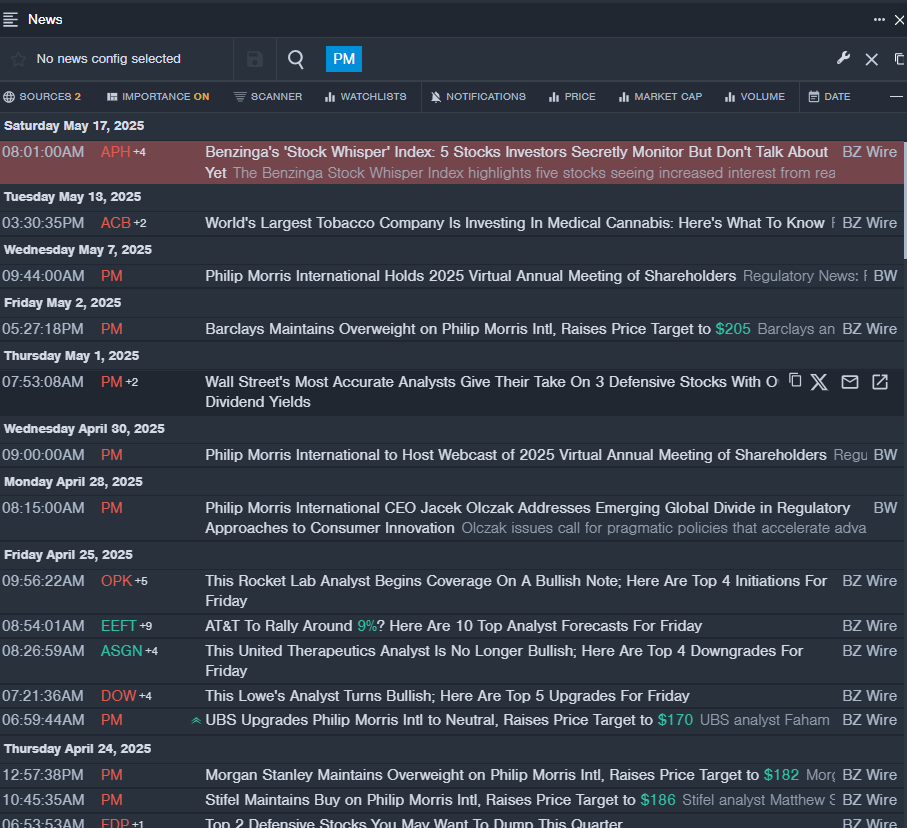907x828 pixels.
Task: Click the +9 tickers next to EEFT
Action: (x=146, y=626)
